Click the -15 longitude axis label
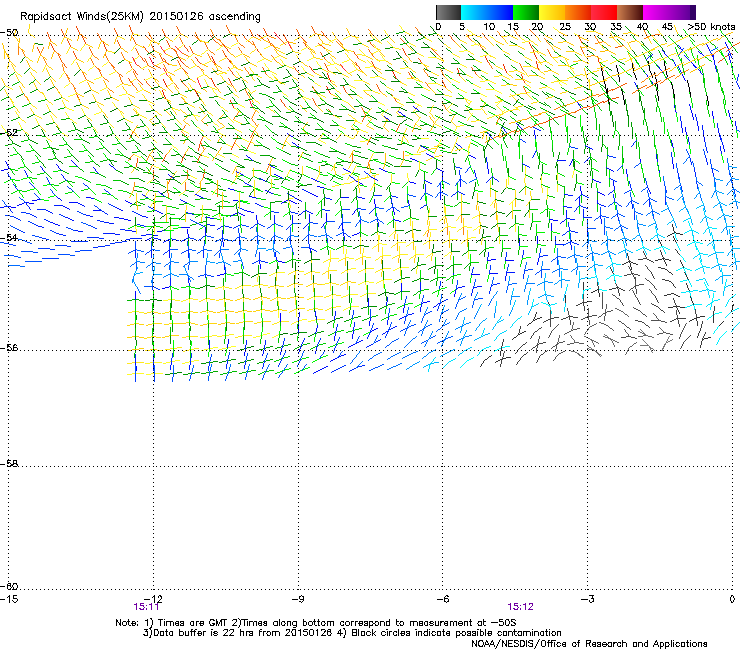This screenshot has width=740, height=650. (8, 599)
